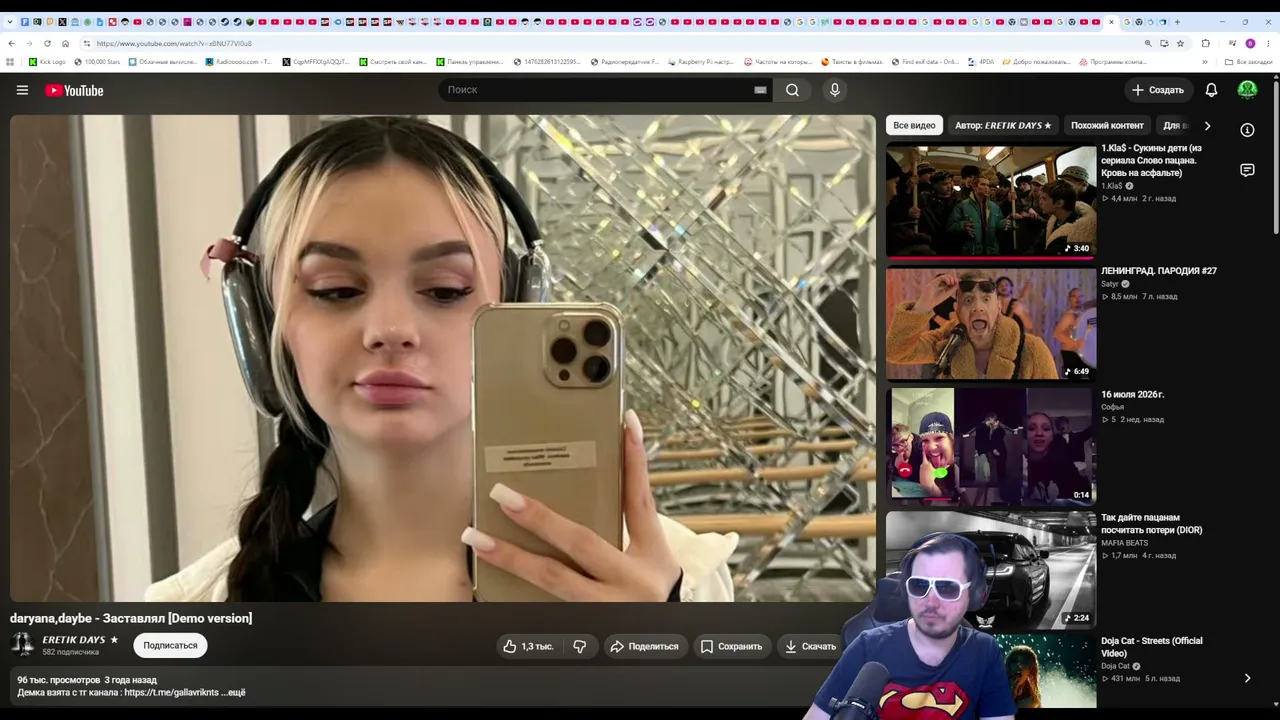This screenshot has width=1280, height=720.
Task: Open the 4PDA bookmark
Action: pyautogui.click(x=979, y=62)
